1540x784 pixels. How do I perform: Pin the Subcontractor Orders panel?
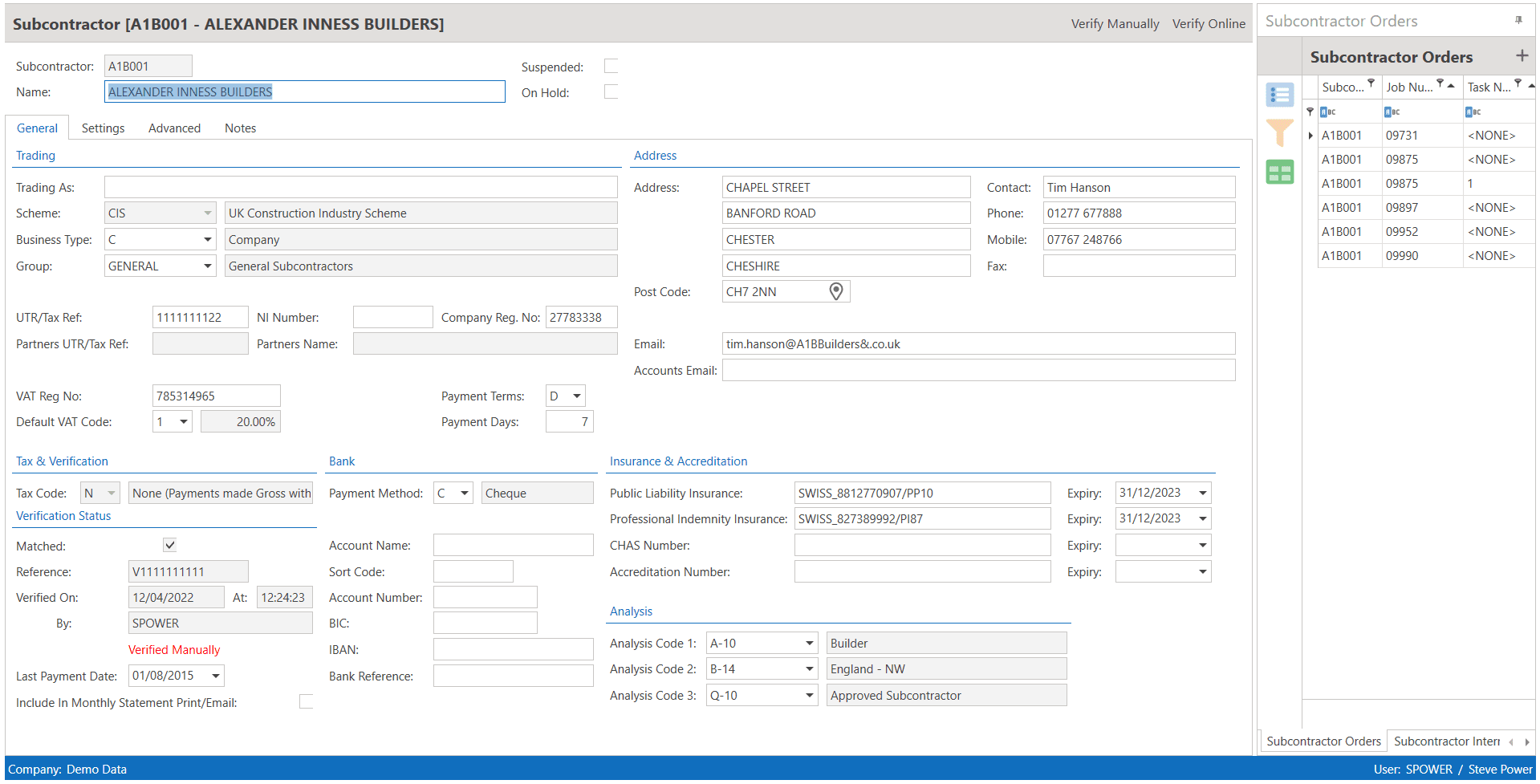pos(1518,21)
